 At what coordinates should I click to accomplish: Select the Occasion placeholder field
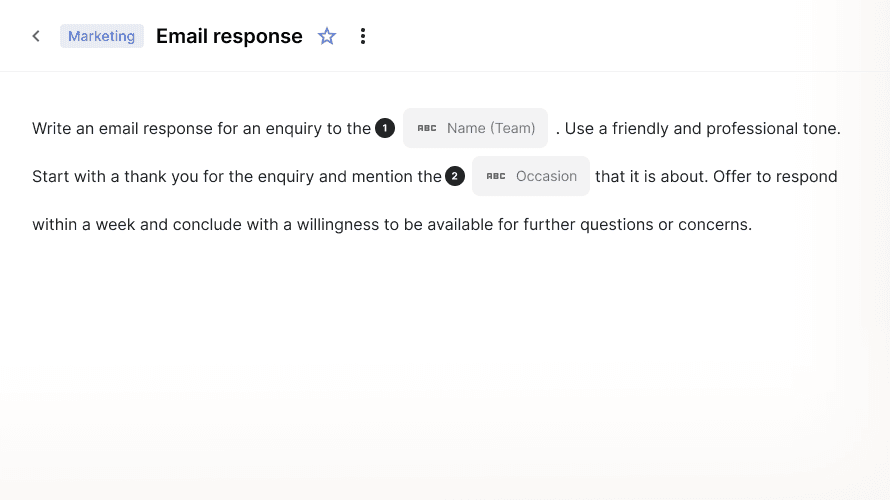click(x=531, y=176)
